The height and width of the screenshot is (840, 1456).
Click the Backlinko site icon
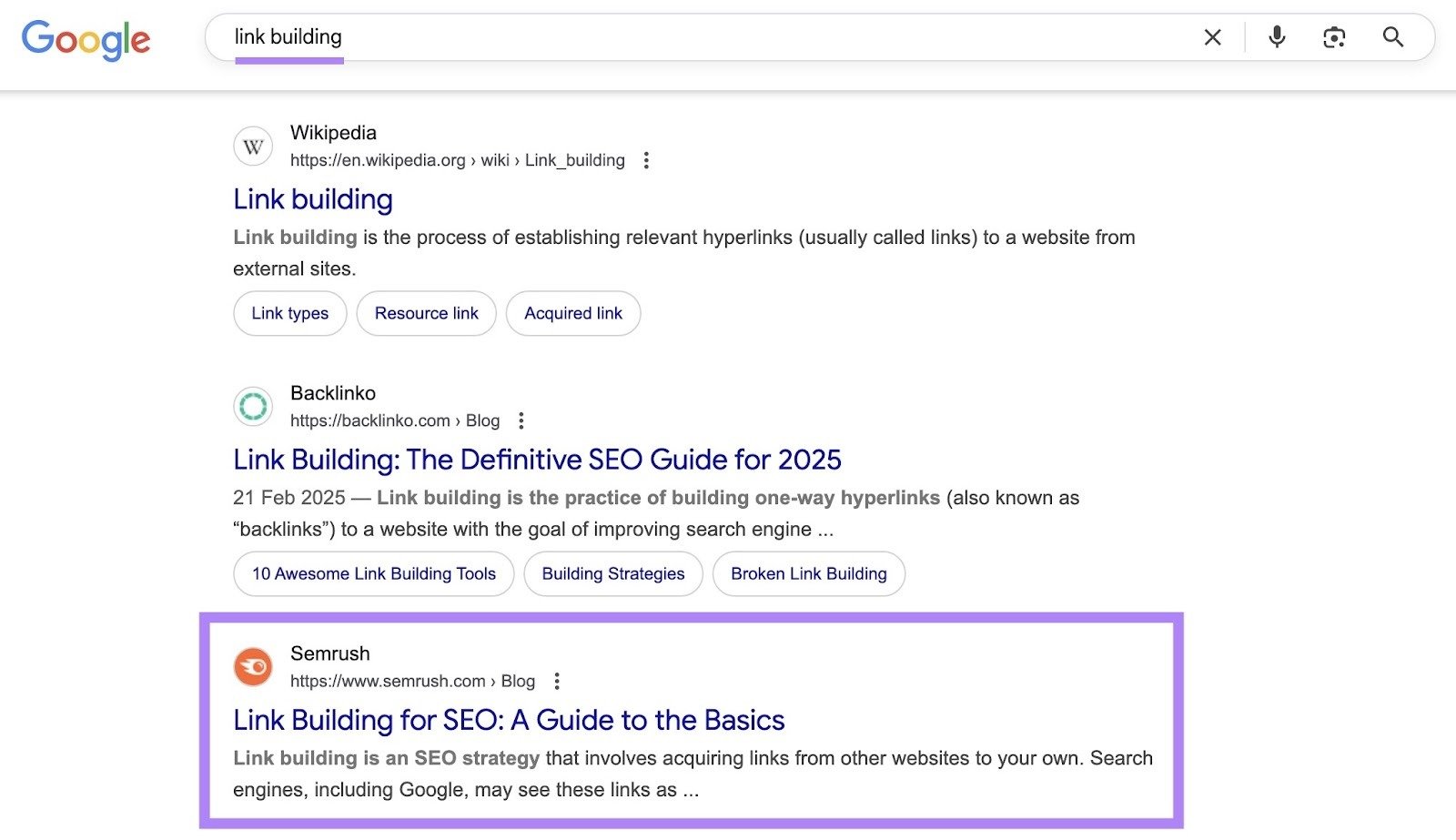(253, 406)
